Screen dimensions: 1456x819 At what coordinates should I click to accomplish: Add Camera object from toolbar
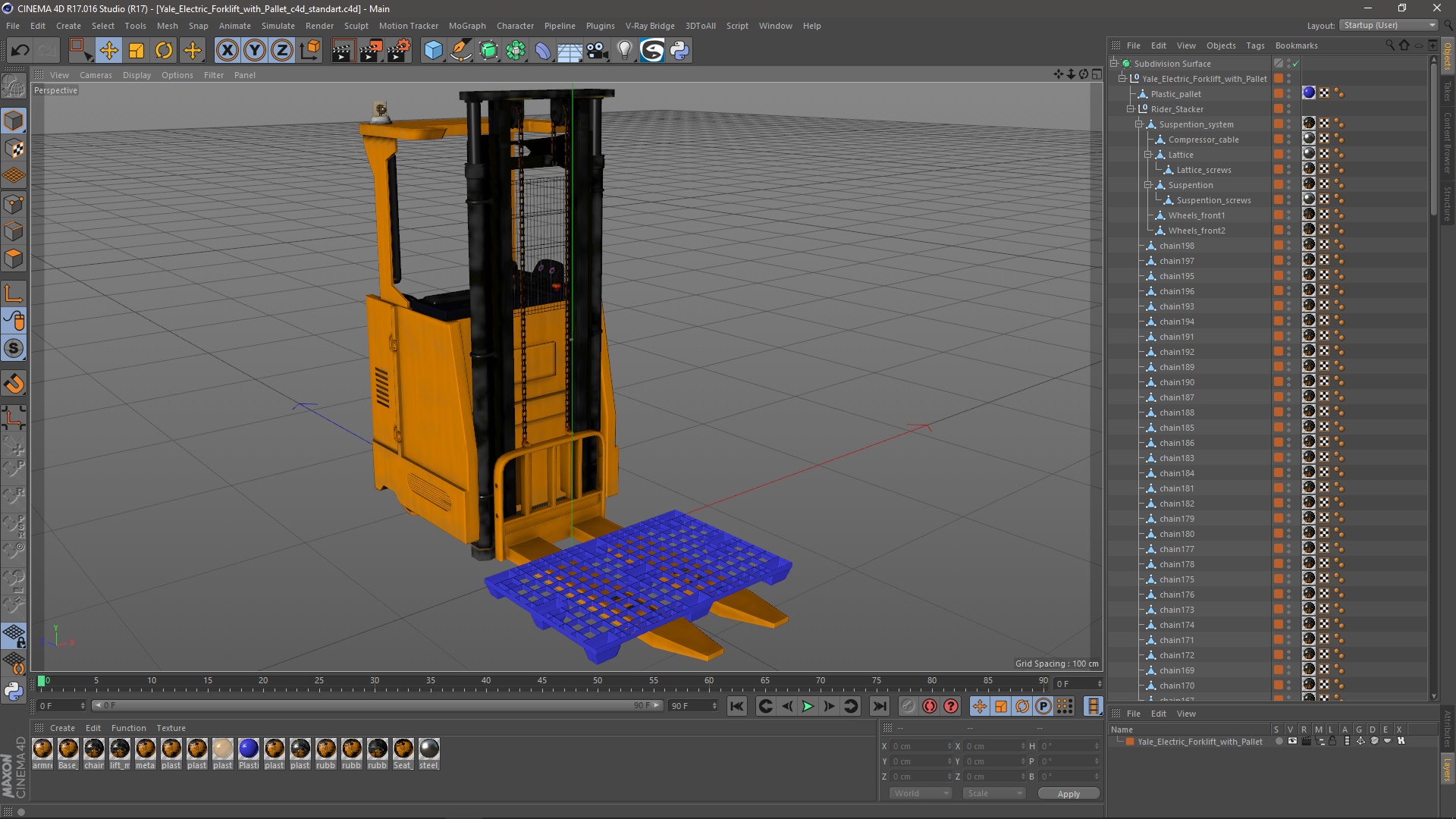598,51
